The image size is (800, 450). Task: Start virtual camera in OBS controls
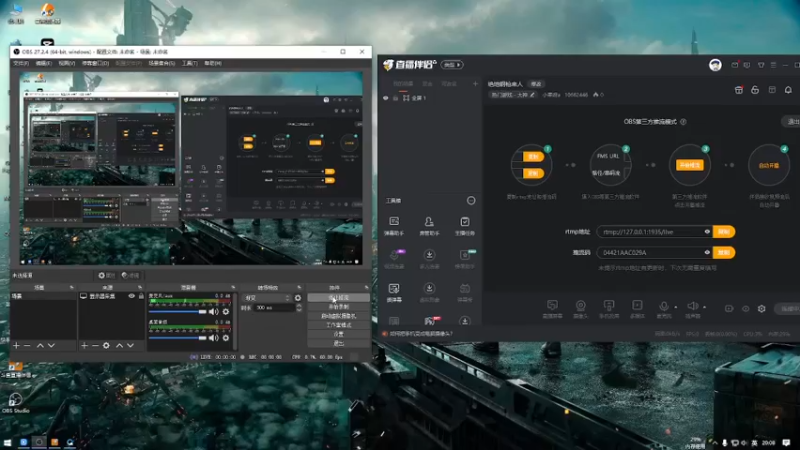coord(339,316)
